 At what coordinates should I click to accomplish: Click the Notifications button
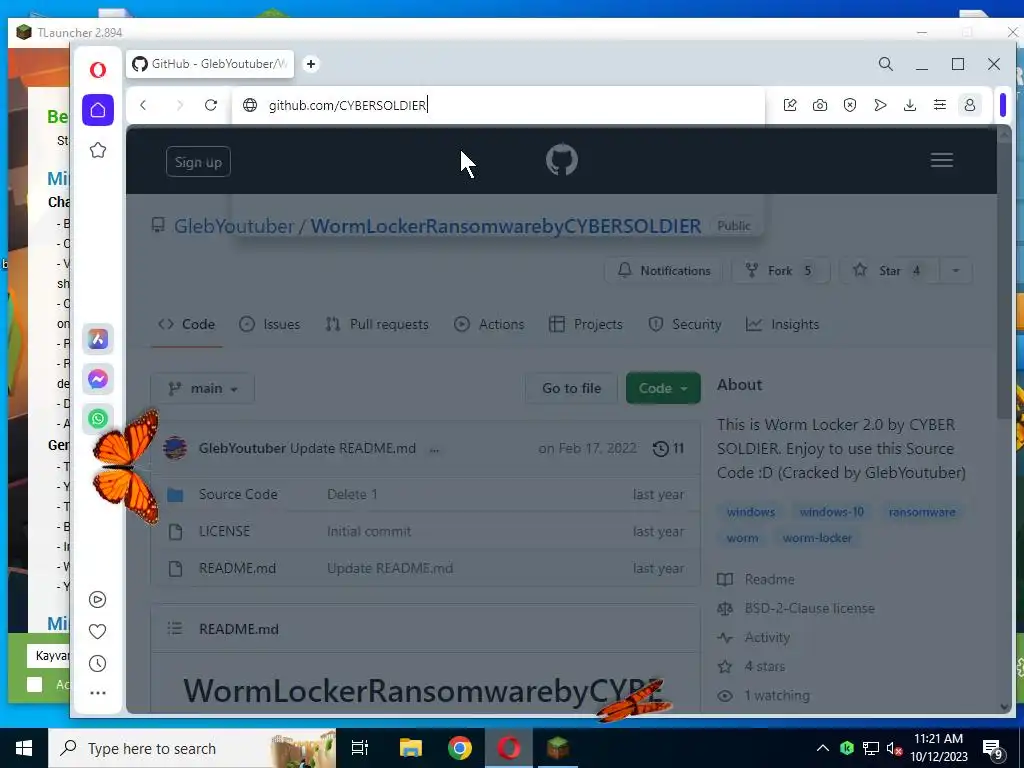664,270
